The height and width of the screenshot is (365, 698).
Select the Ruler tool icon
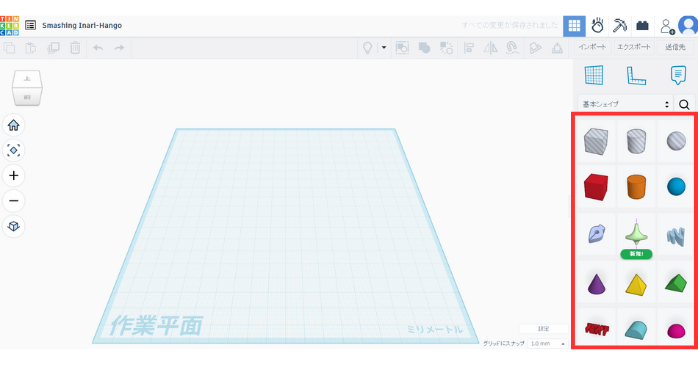click(636, 75)
